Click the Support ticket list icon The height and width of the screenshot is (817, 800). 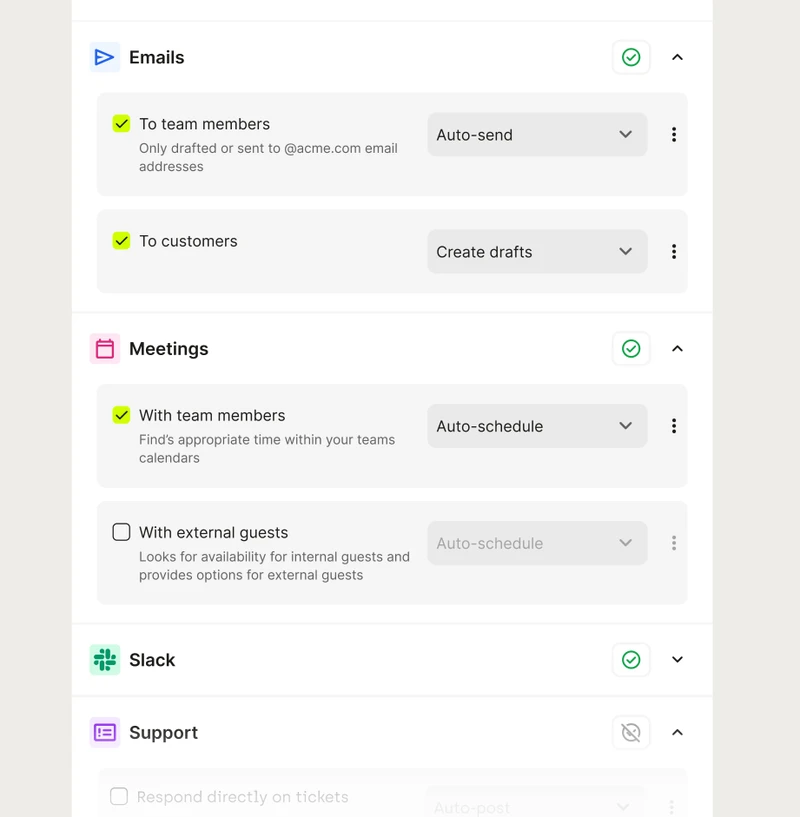pos(105,733)
